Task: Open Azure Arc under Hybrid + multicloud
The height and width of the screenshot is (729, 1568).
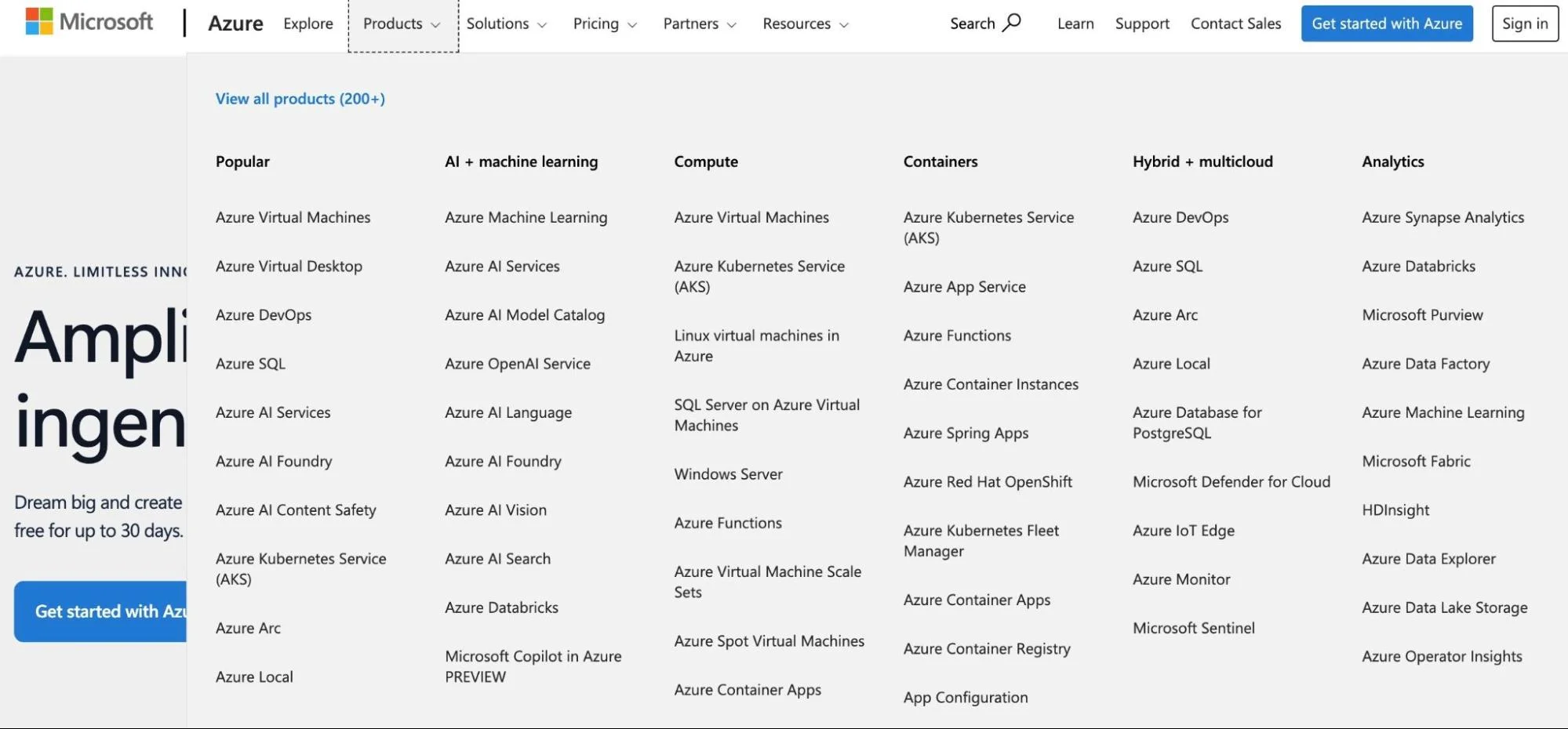Action: pyautogui.click(x=1166, y=315)
